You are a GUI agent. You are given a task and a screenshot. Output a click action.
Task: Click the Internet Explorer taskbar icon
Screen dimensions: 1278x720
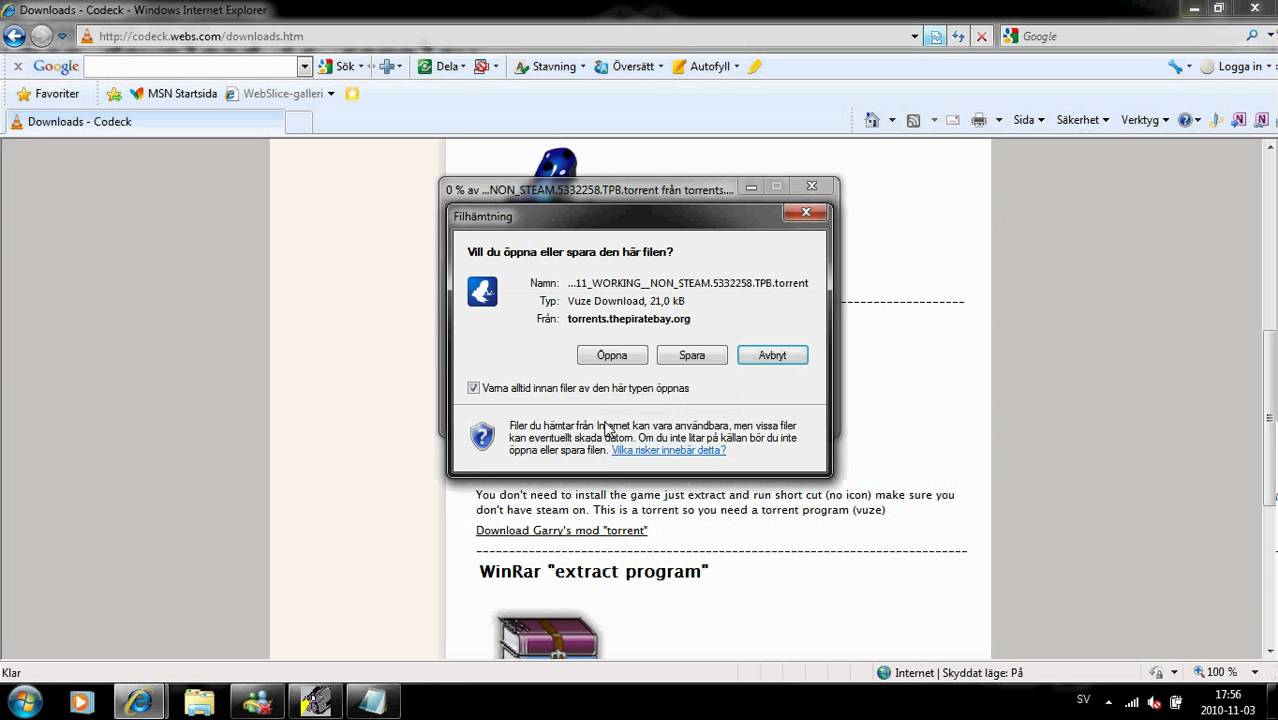click(x=140, y=701)
